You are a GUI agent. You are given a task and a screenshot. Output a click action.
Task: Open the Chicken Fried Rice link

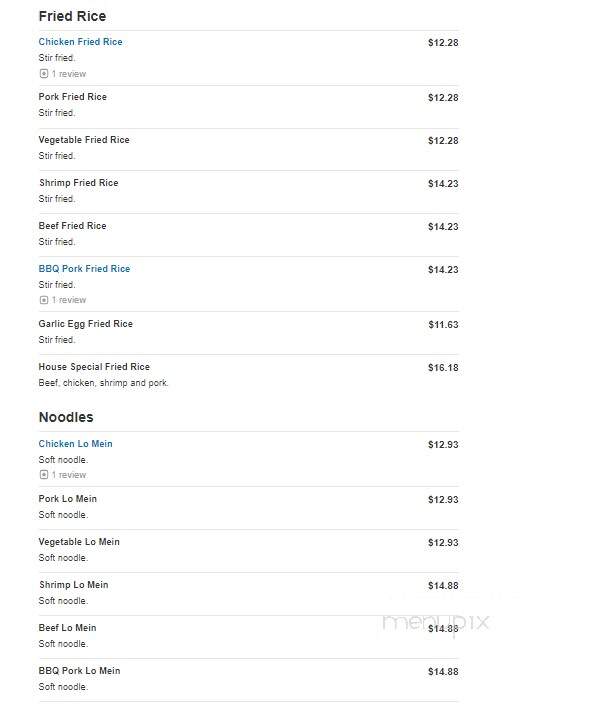(80, 42)
